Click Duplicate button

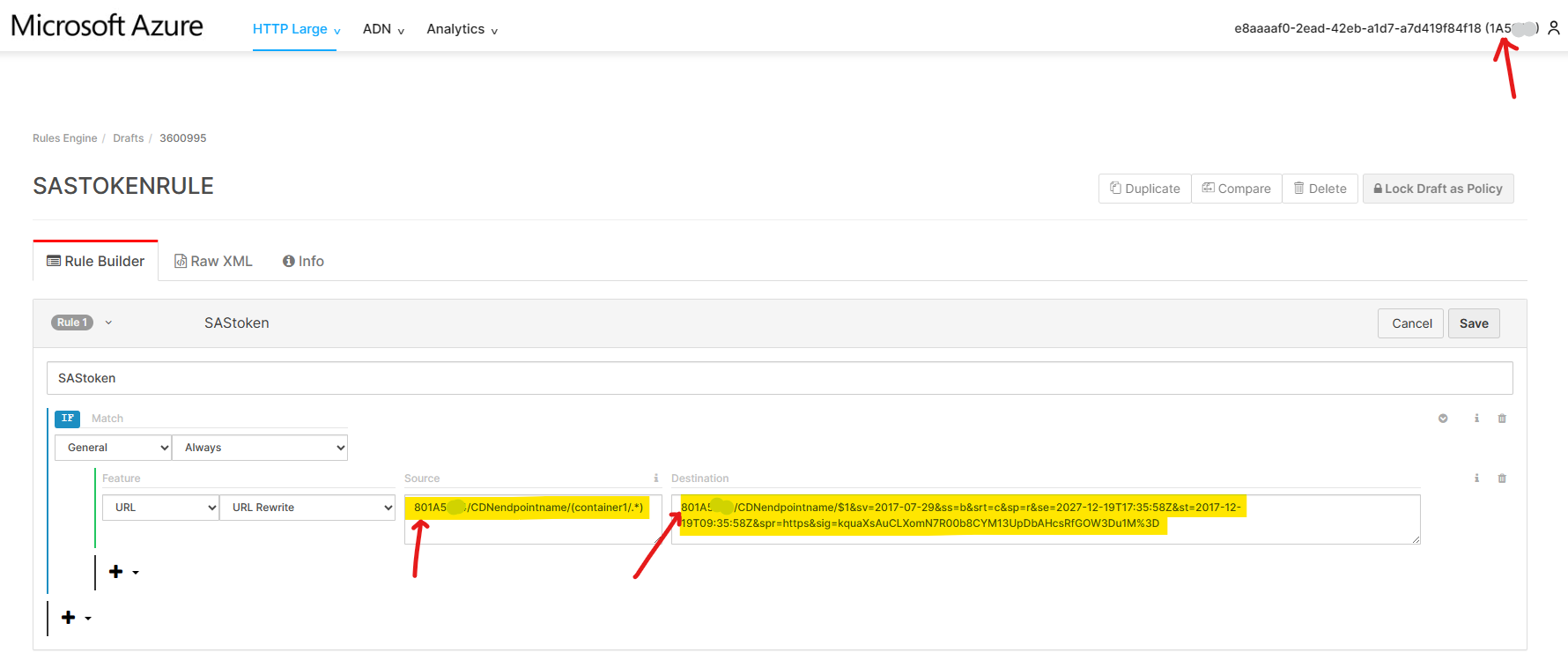[1145, 189]
